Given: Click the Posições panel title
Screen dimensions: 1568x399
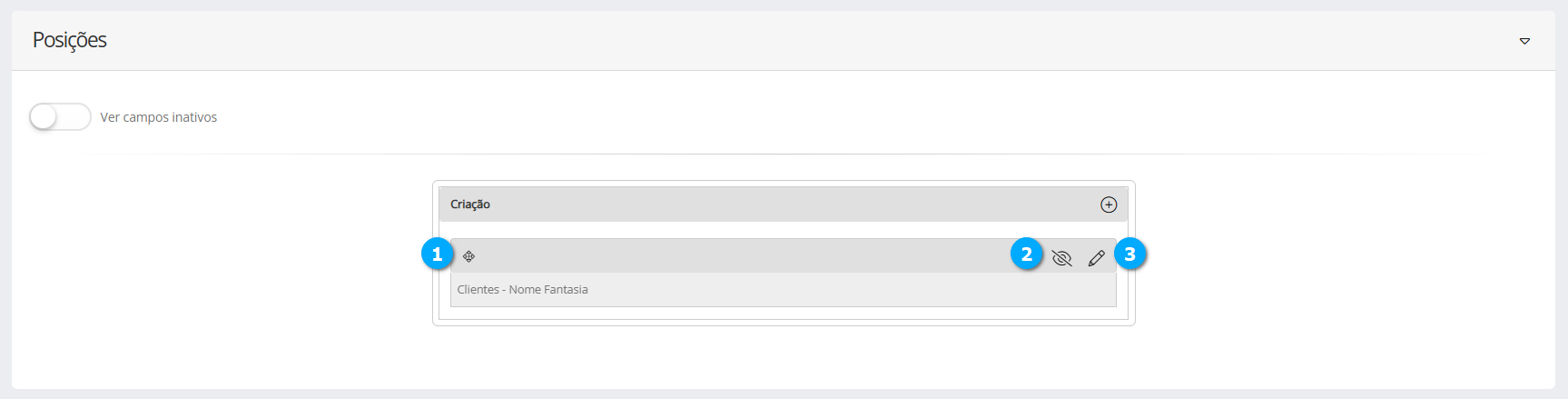Looking at the screenshot, I should pos(70,40).
